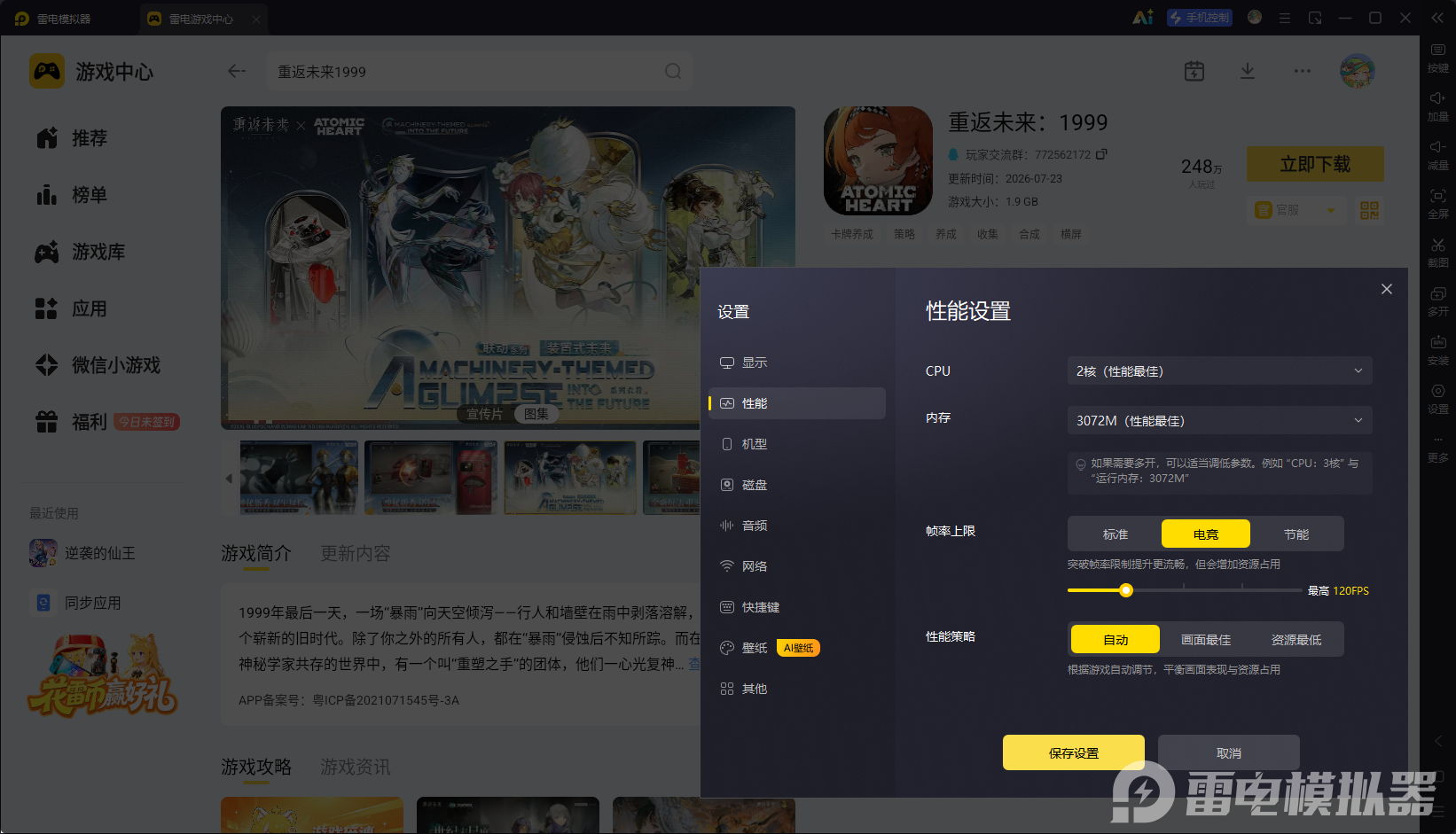Image resolution: width=1456 pixels, height=834 pixels.
Task: Open the 更多 tools in the right sidebar
Action: click(1437, 448)
